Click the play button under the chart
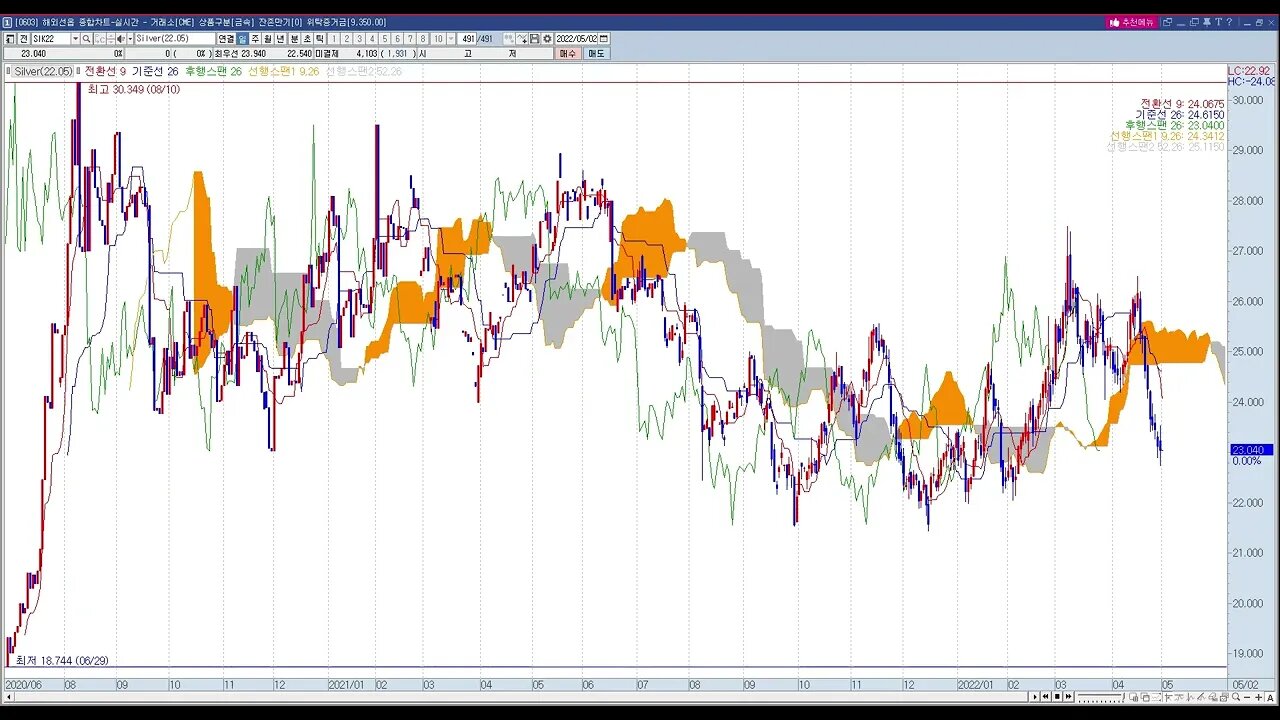 1034,696
